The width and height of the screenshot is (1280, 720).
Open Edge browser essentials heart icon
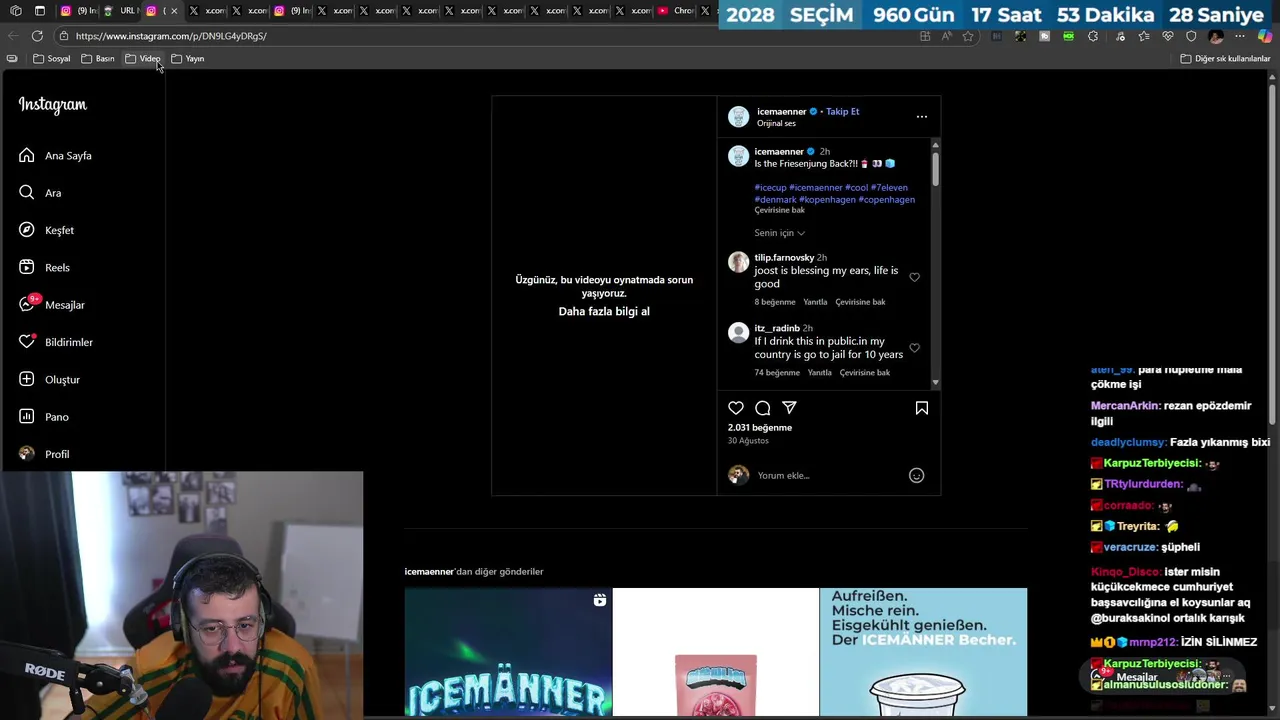(1168, 36)
